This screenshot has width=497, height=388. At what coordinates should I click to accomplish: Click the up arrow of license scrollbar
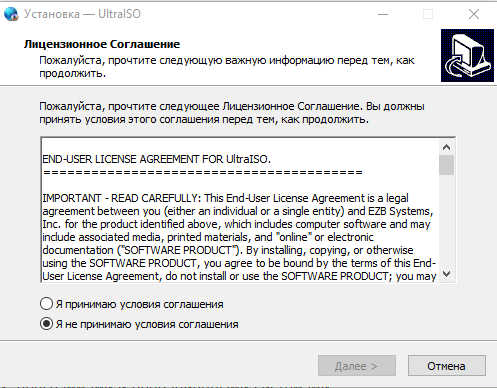(446, 147)
